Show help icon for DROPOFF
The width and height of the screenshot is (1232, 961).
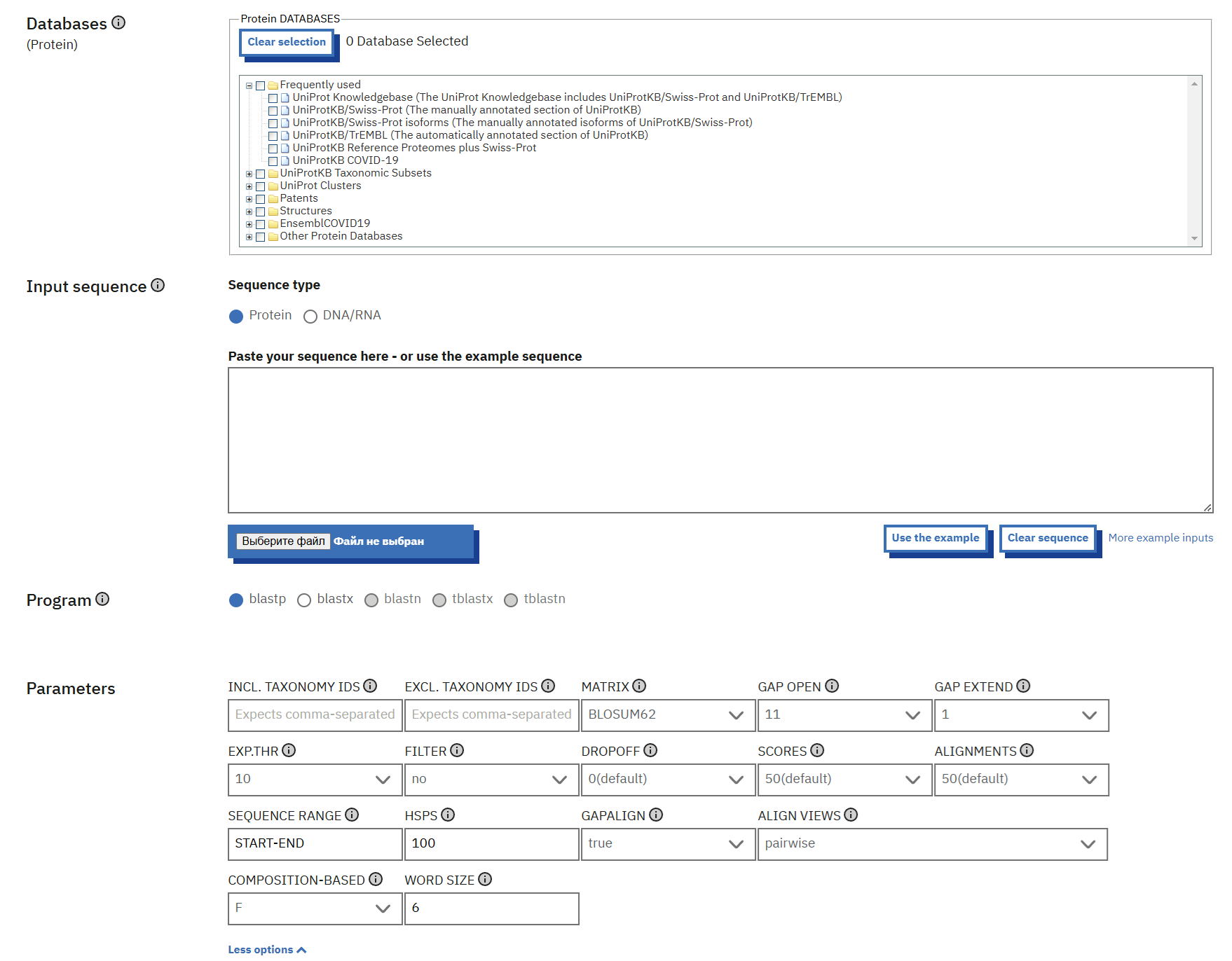(650, 750)
